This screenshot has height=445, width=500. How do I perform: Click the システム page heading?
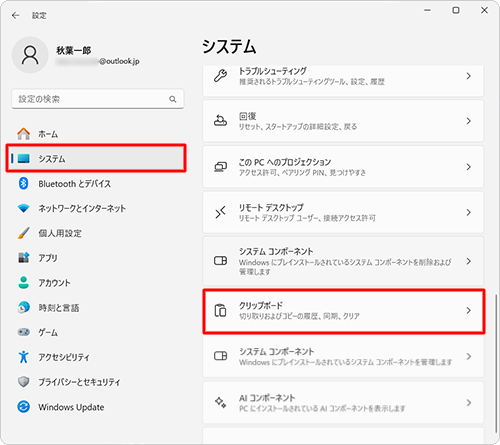pyautogui.click(x=229, y=46)
